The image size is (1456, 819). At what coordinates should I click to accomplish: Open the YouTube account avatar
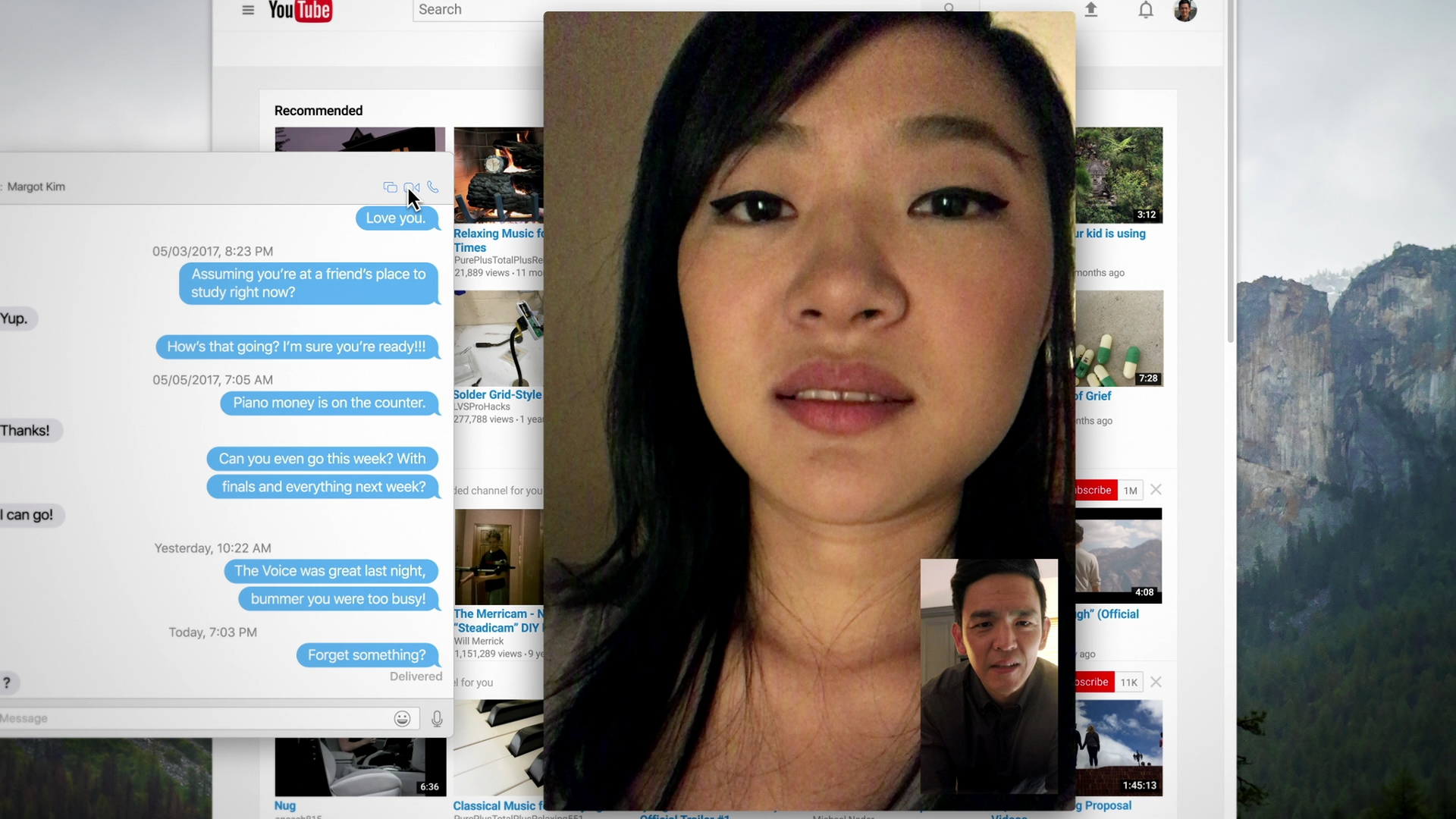tap(1185, 10)
